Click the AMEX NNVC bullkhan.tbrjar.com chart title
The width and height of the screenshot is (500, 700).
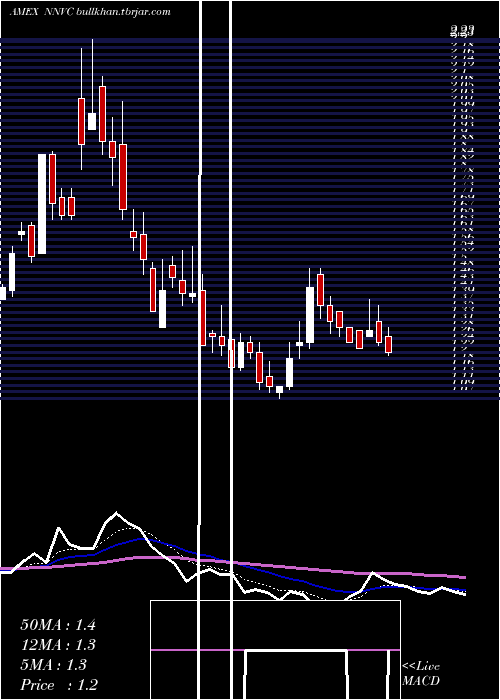tap(90, 12)
